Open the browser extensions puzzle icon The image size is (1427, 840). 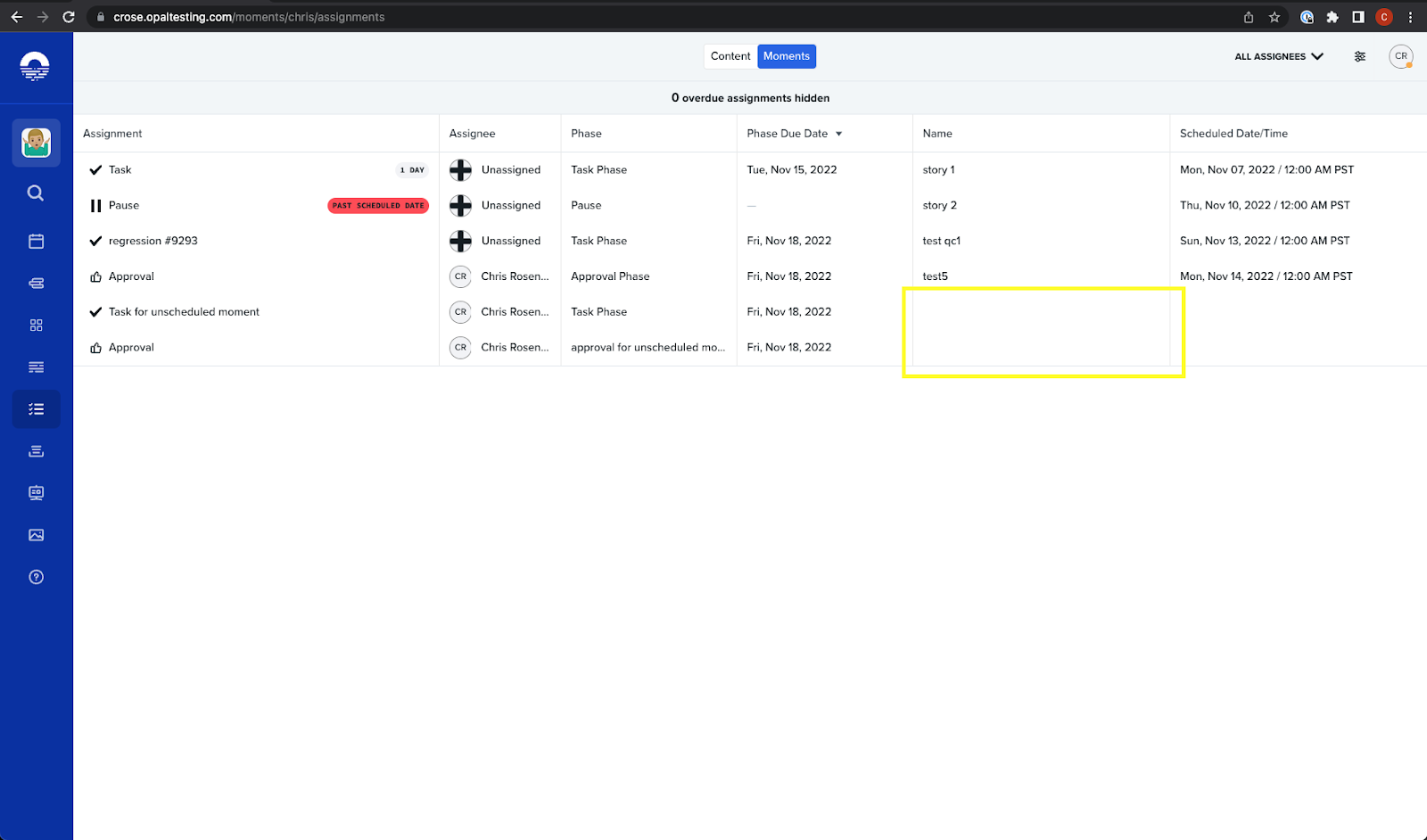pyautogui.click(x=1332, y=17)
